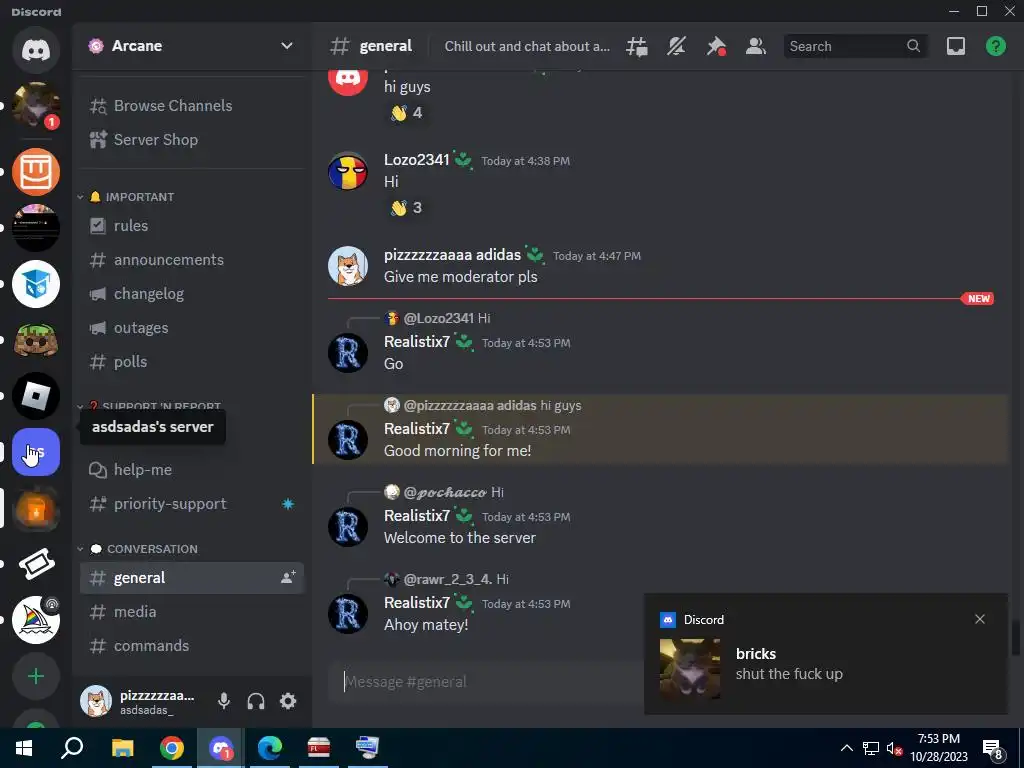Create invite next to general channel
The height and width of the screenshot is (768, 1024).
click(287, 577)
